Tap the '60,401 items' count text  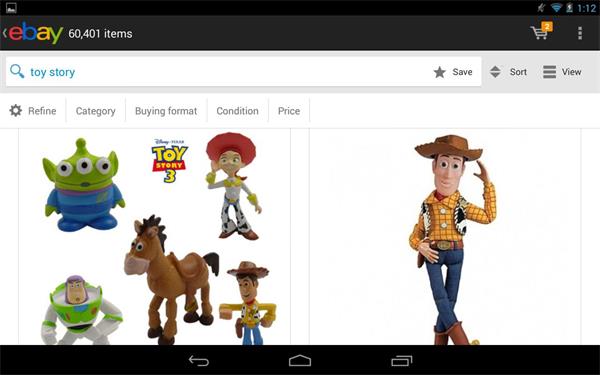pos(100,34)
